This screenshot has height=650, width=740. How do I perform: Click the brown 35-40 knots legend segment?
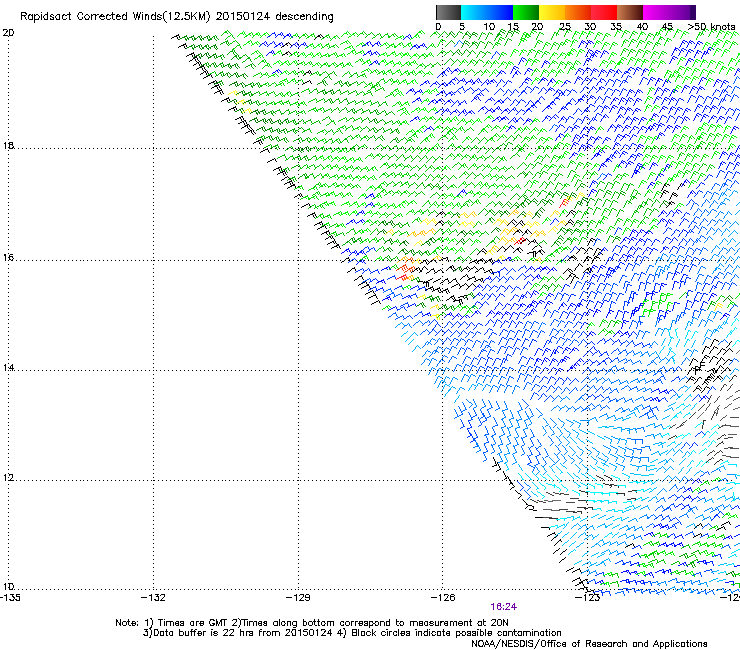pyautogui.click(x=630, y=12)
